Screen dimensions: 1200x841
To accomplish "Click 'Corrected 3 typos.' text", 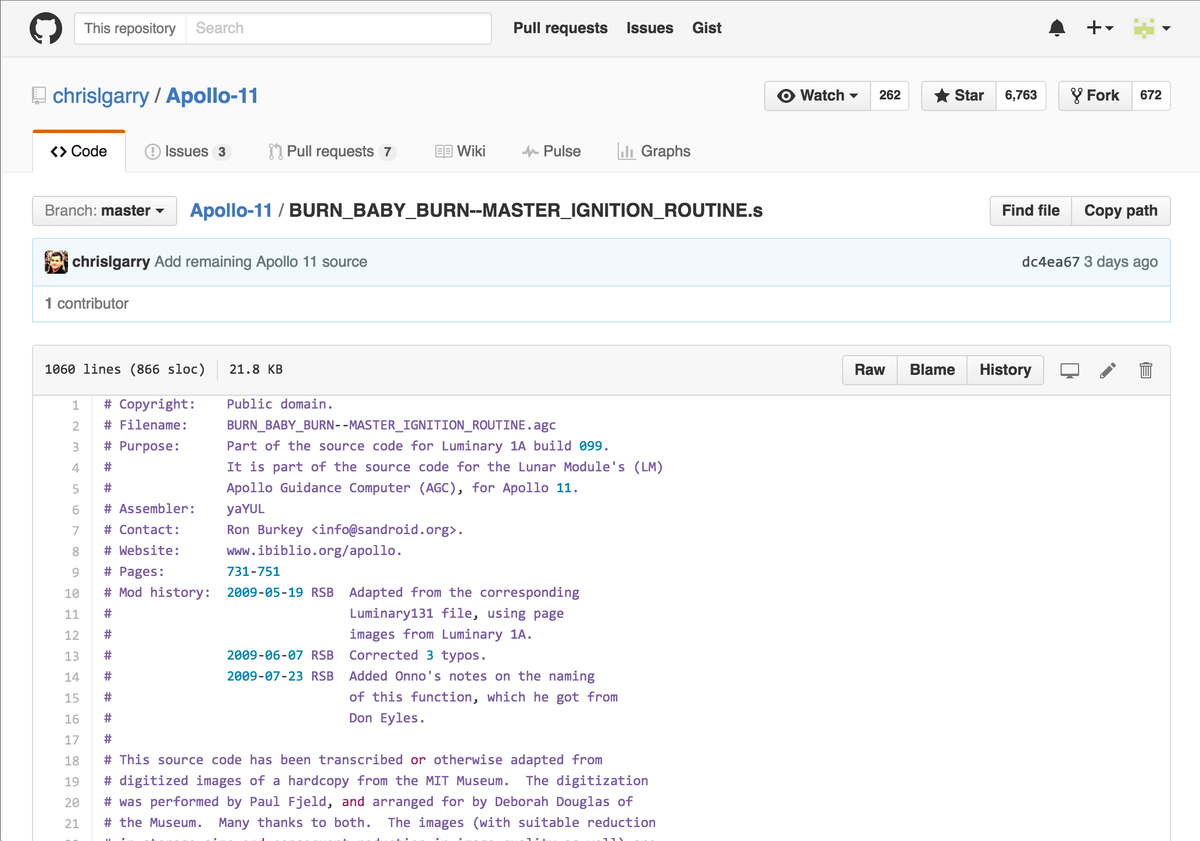I will 418,655.
